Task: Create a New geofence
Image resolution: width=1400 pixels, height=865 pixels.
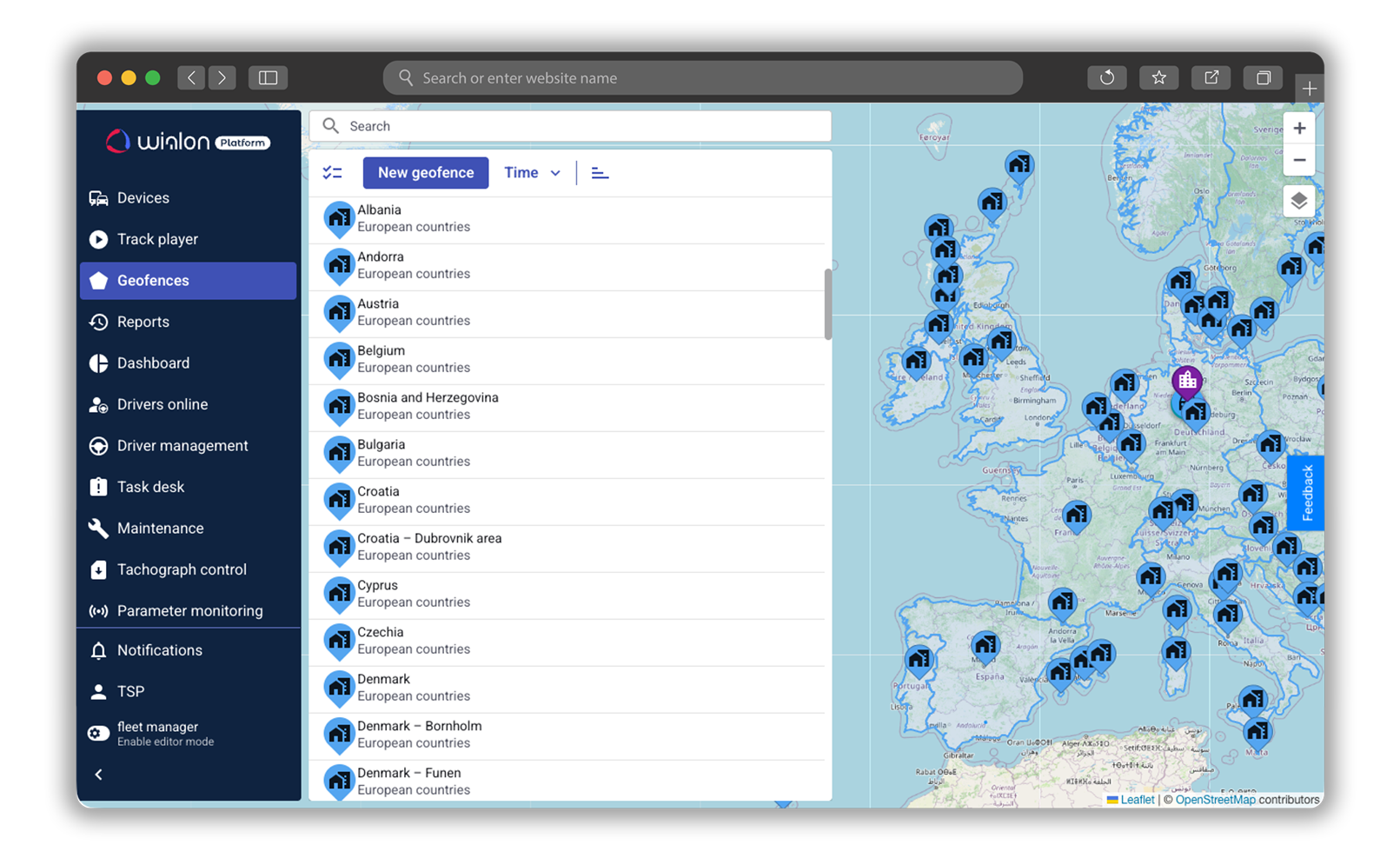Action: [x=426, y=173]
